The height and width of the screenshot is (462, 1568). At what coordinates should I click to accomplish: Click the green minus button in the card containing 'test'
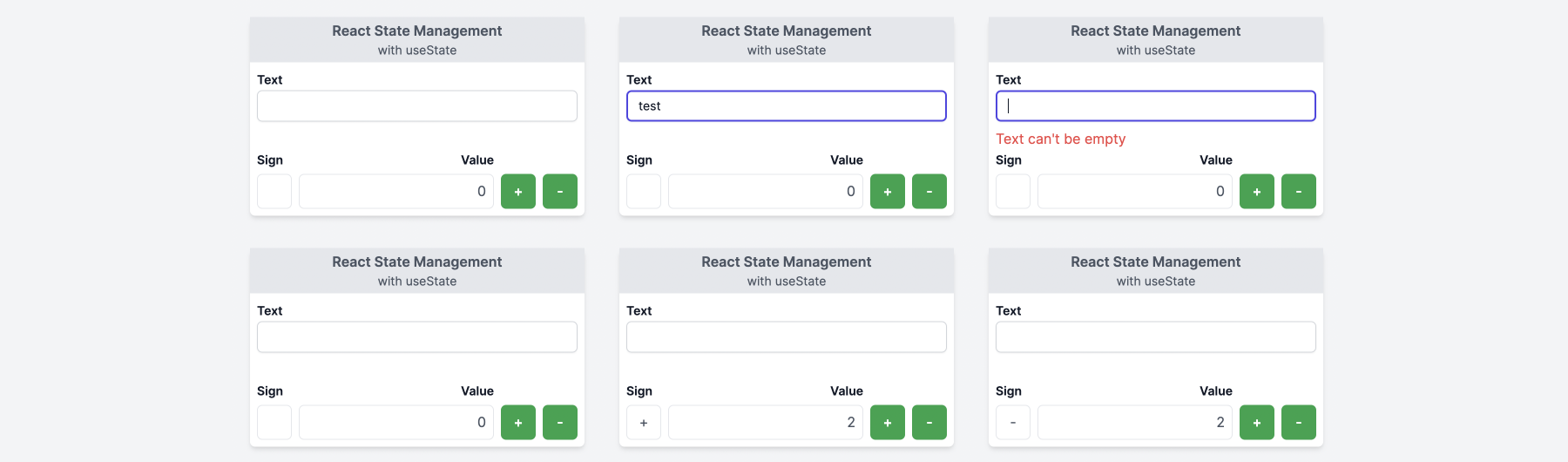[x=929, y=191]
